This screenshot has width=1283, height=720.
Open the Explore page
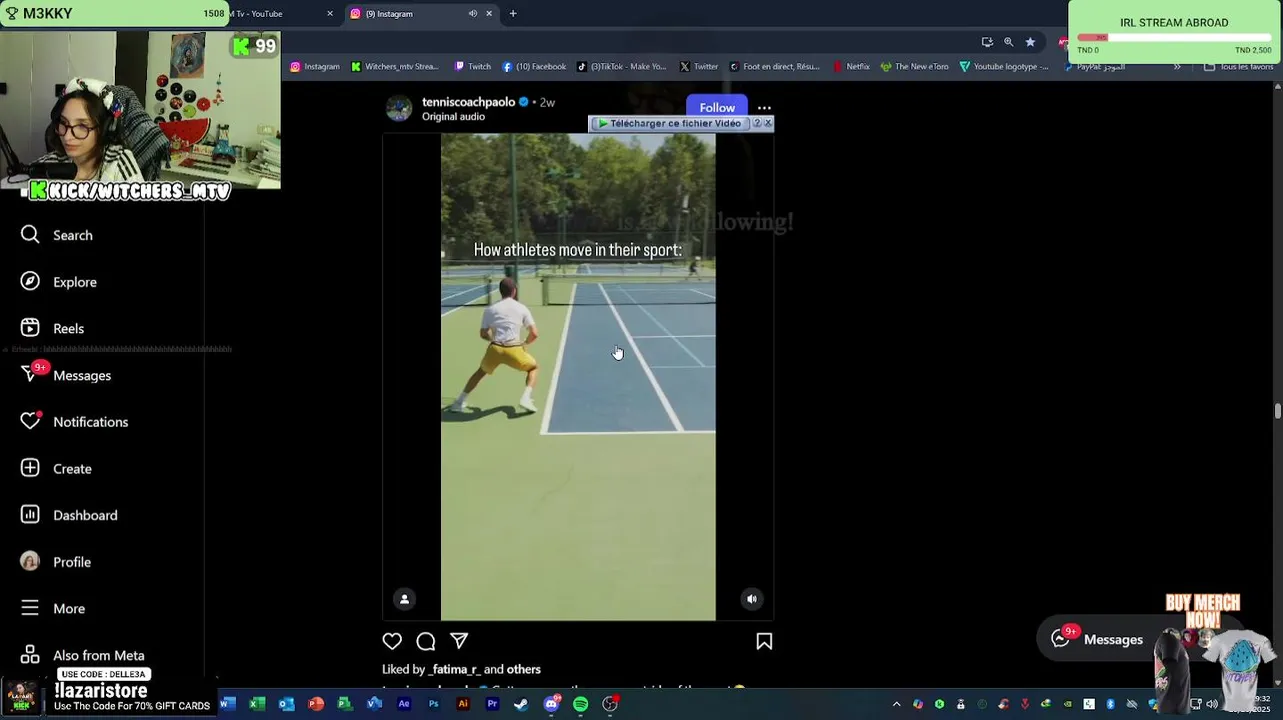pos(58,282)
